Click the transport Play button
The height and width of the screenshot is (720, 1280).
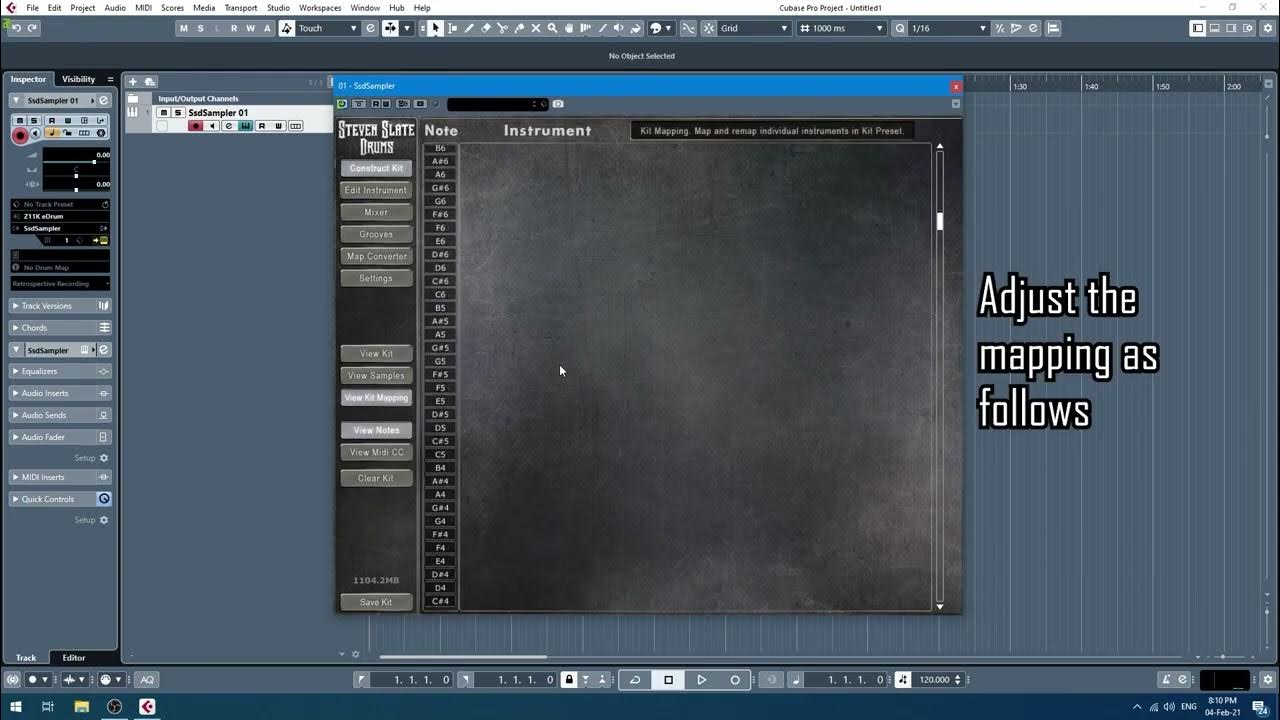point(702,680)
